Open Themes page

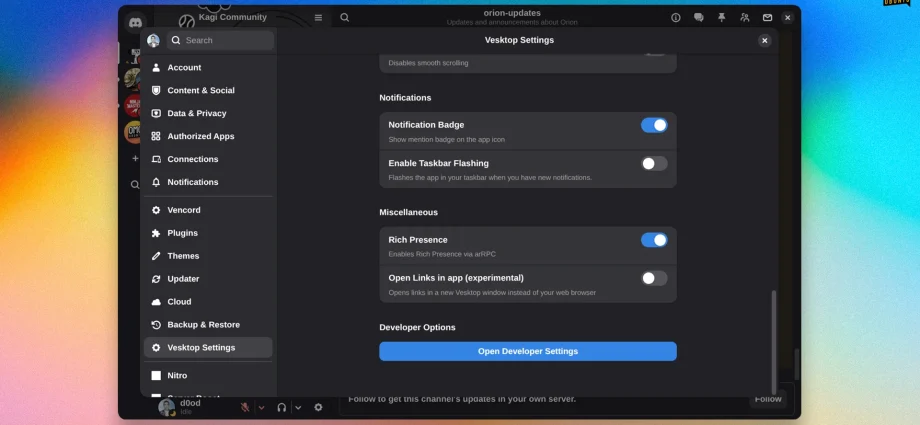pos(208,256)
